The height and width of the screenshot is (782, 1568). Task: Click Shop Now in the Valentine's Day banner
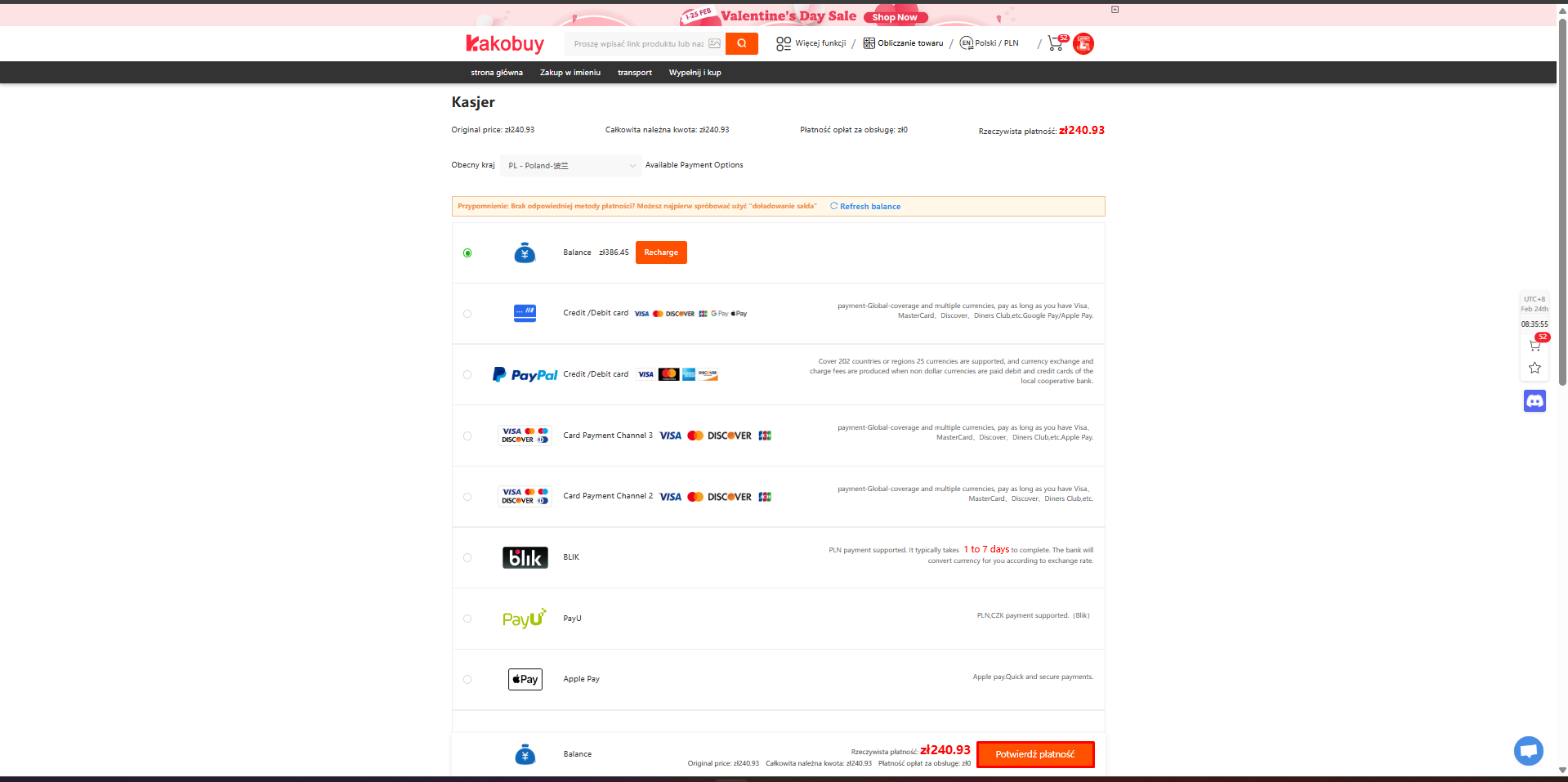pyautogui.click(x=895, y=16)
